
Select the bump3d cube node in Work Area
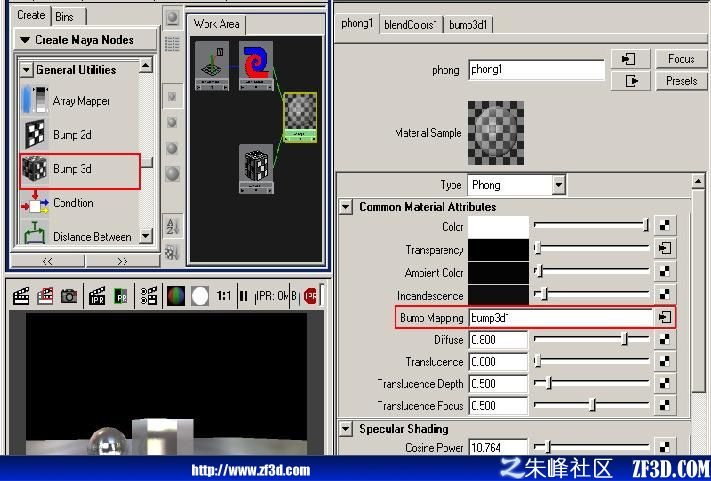(256, 169)
